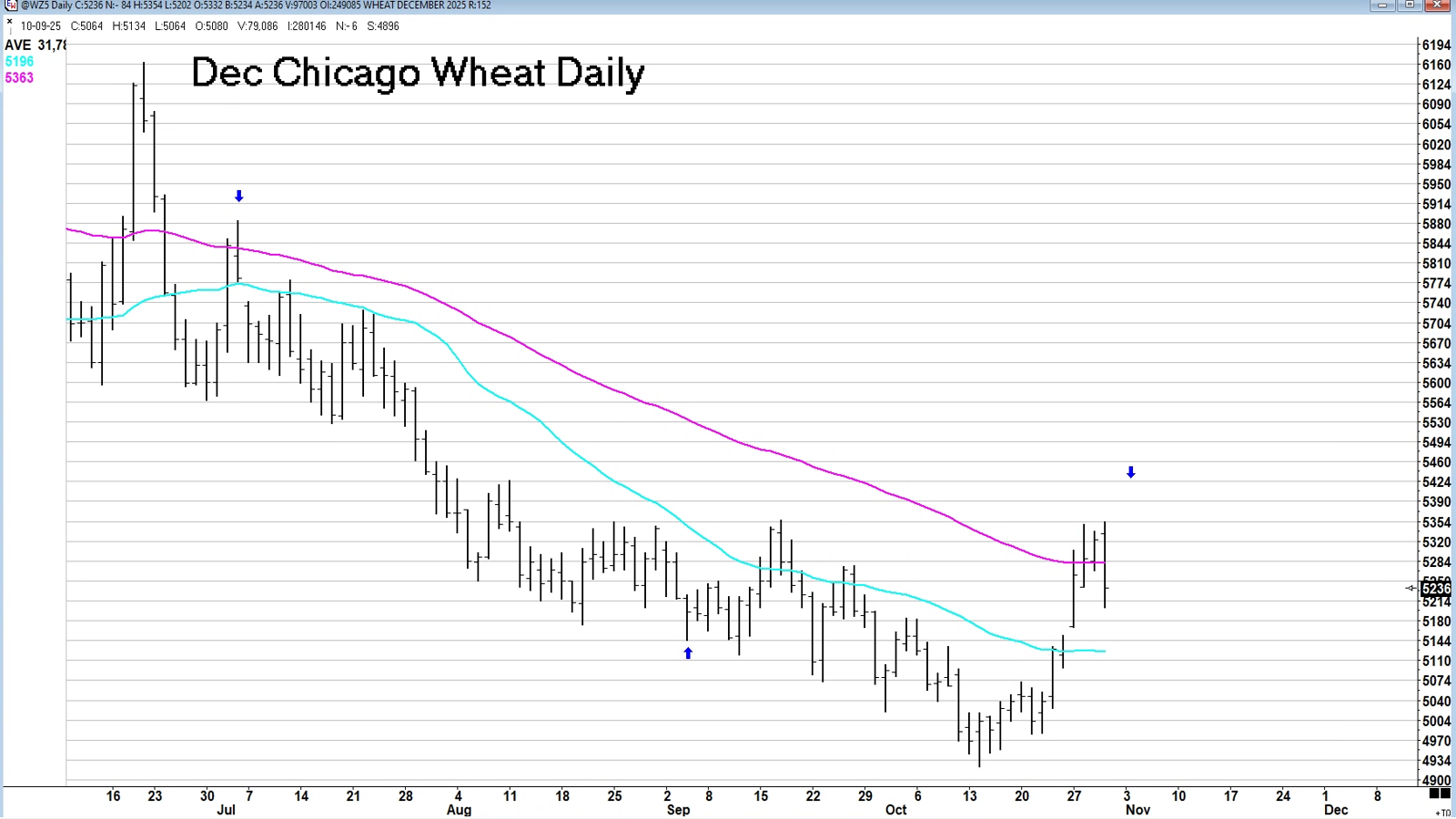1456x819 pixels.
Task: Click the cyan average value 5196
Action: tap(19, 62)
